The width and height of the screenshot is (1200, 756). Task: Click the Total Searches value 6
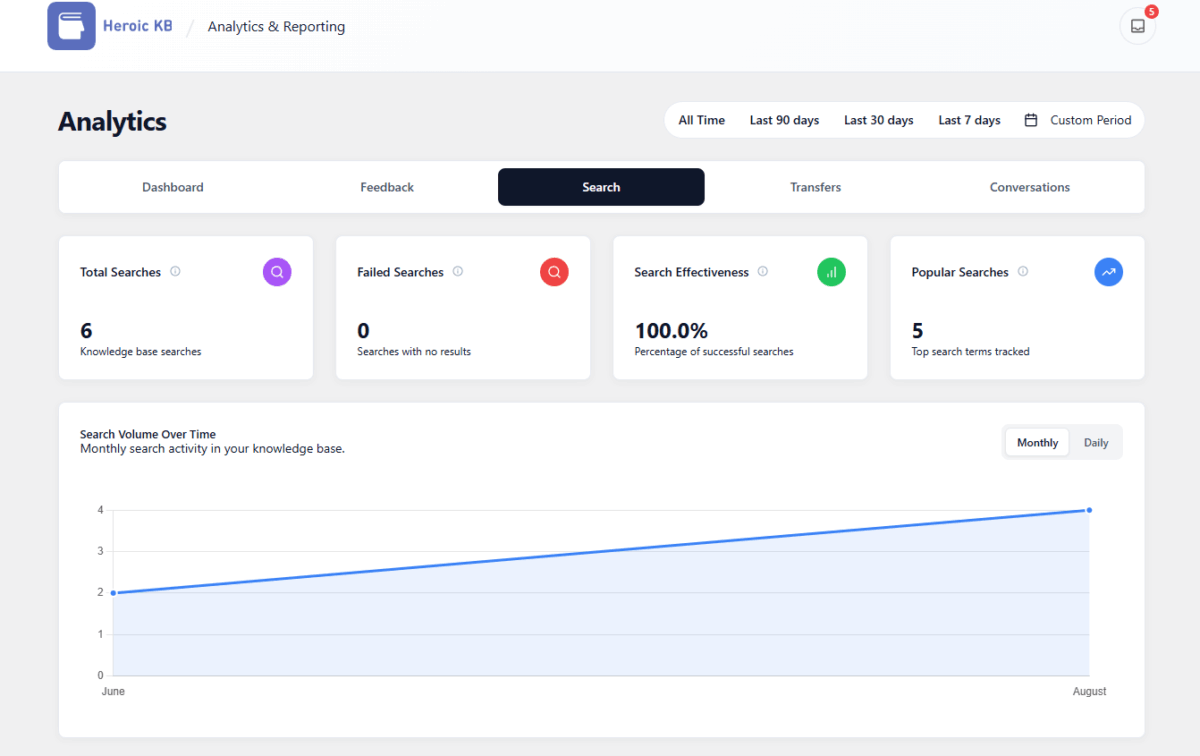(86, 331)
